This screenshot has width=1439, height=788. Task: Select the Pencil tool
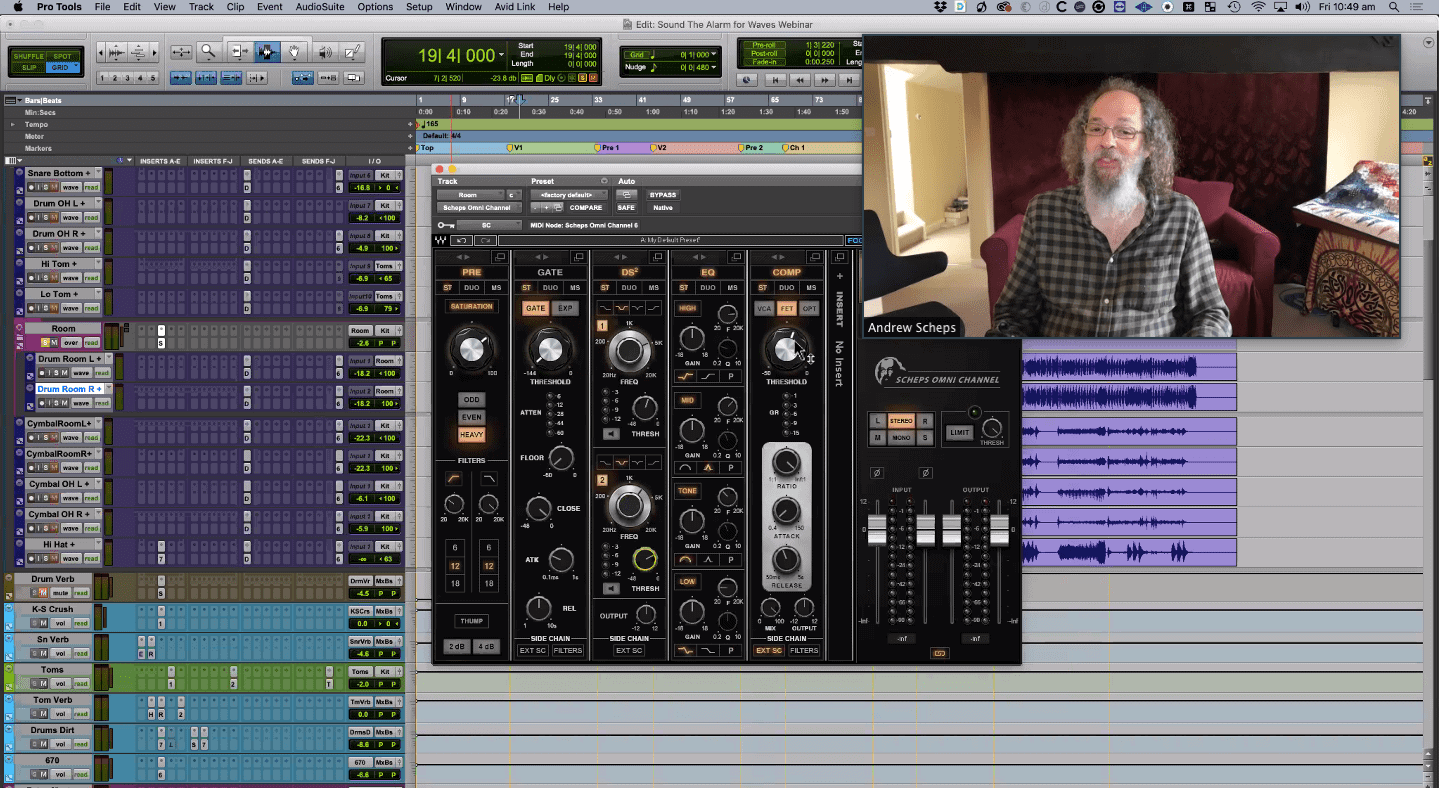[353, 51]
